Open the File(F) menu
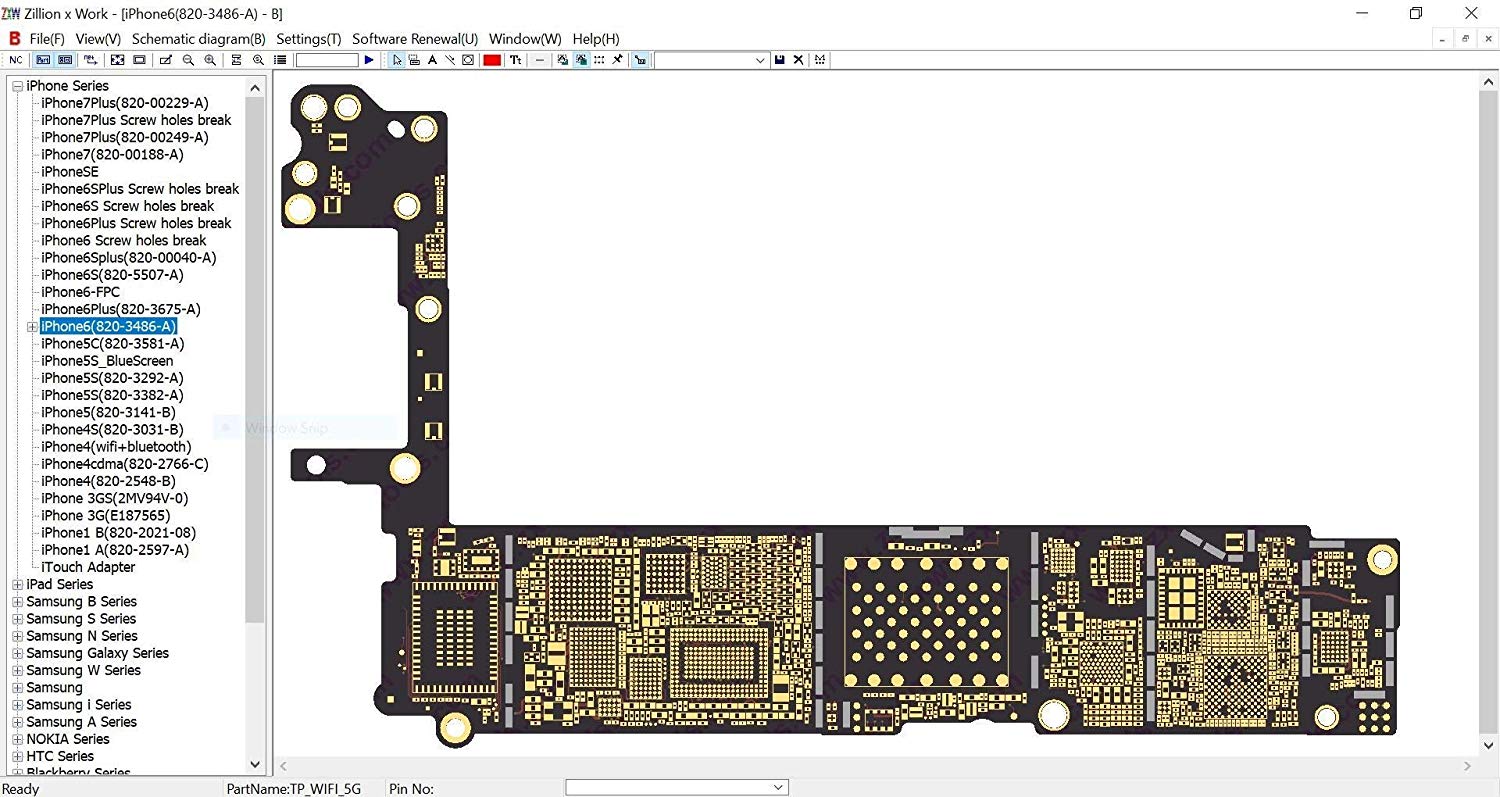The image size is (1500, 797). click(x=47, y=39)
